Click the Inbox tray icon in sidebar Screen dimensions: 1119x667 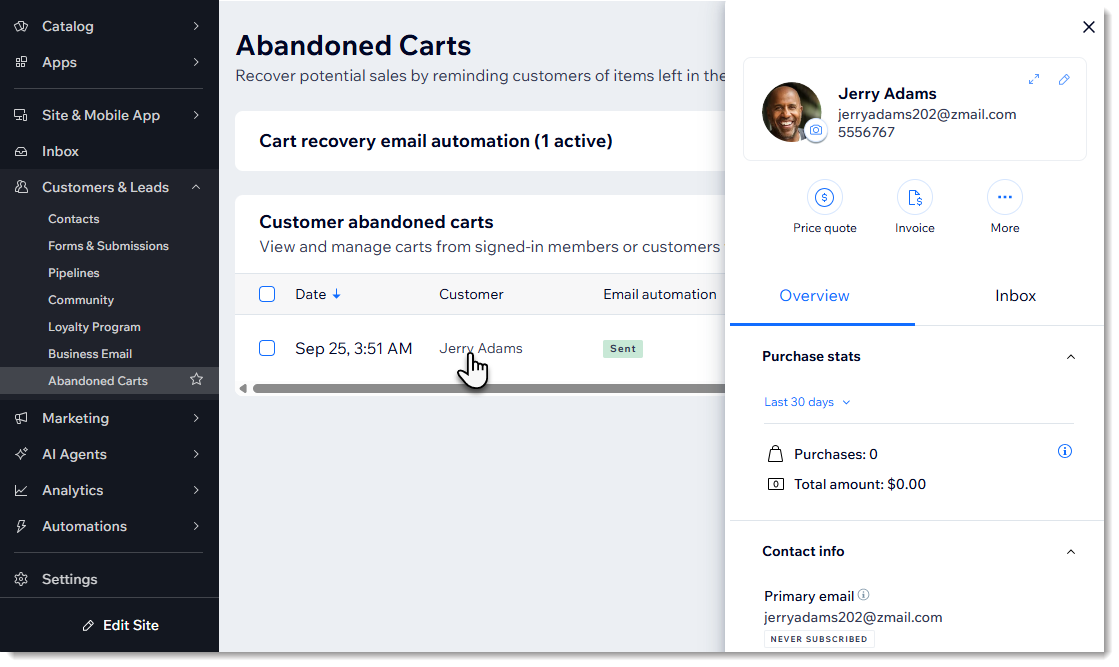point(21,151)
